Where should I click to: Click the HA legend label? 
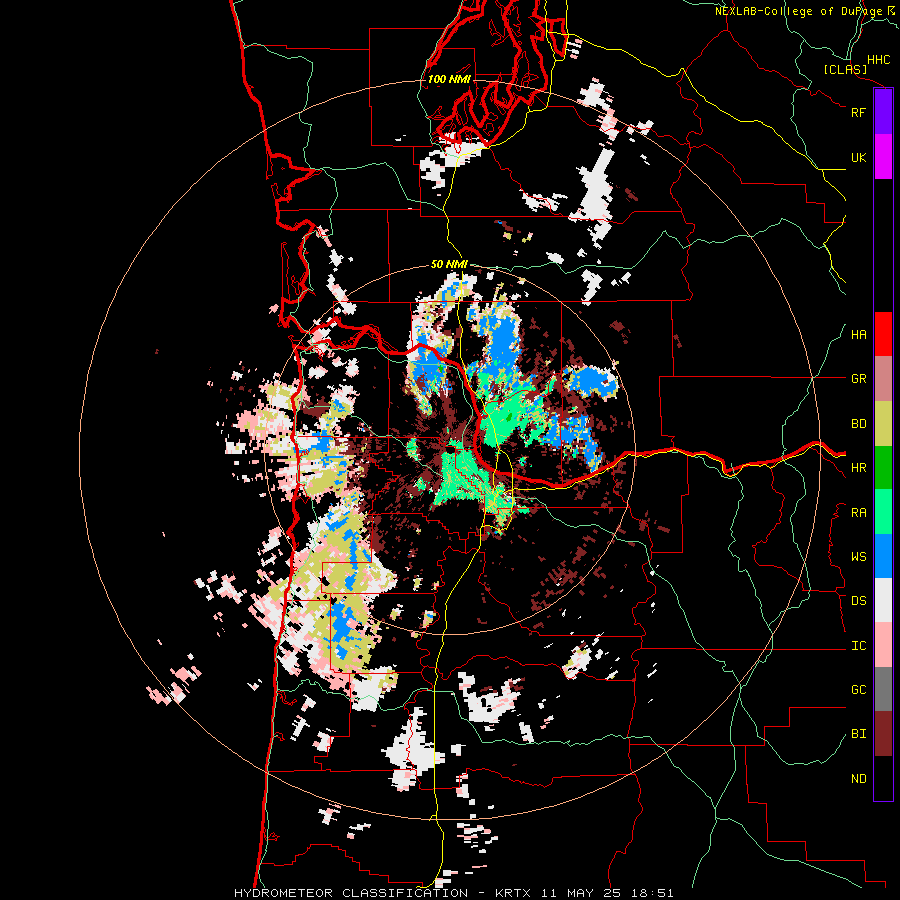(858, 335)
